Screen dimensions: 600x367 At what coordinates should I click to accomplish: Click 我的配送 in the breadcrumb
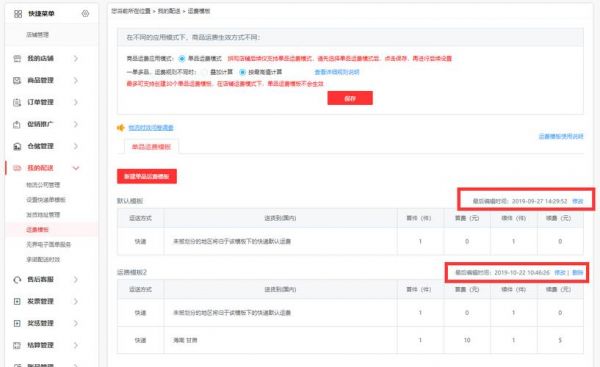point(169,11)
